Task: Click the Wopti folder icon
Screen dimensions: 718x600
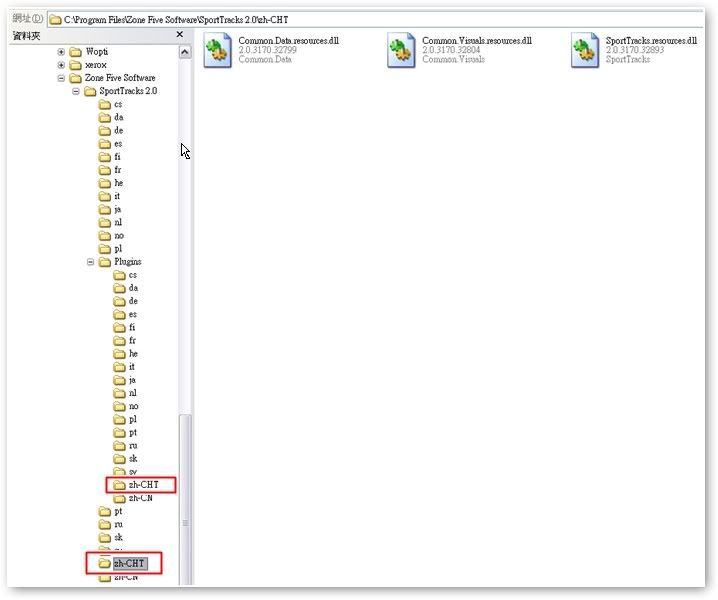Action: point(75,52)
